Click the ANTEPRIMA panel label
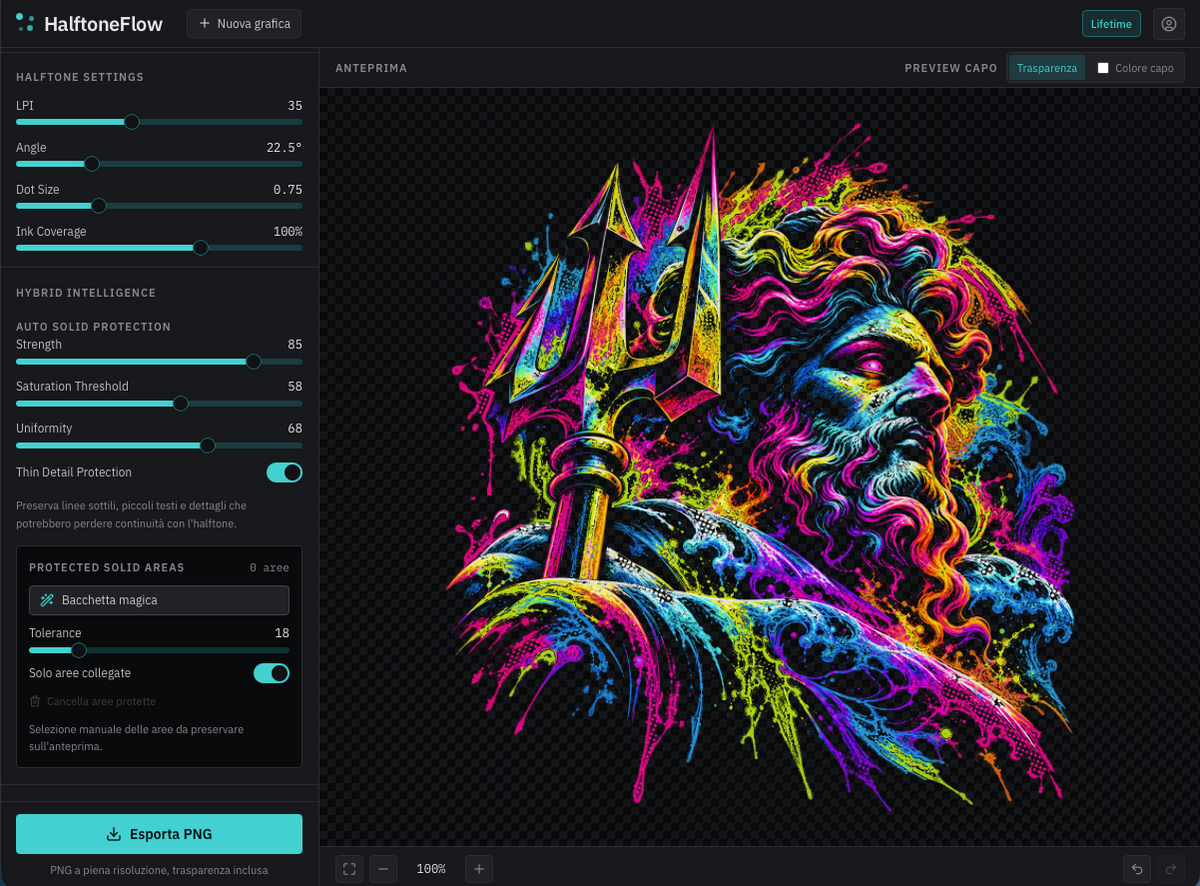 click(371, 68)
